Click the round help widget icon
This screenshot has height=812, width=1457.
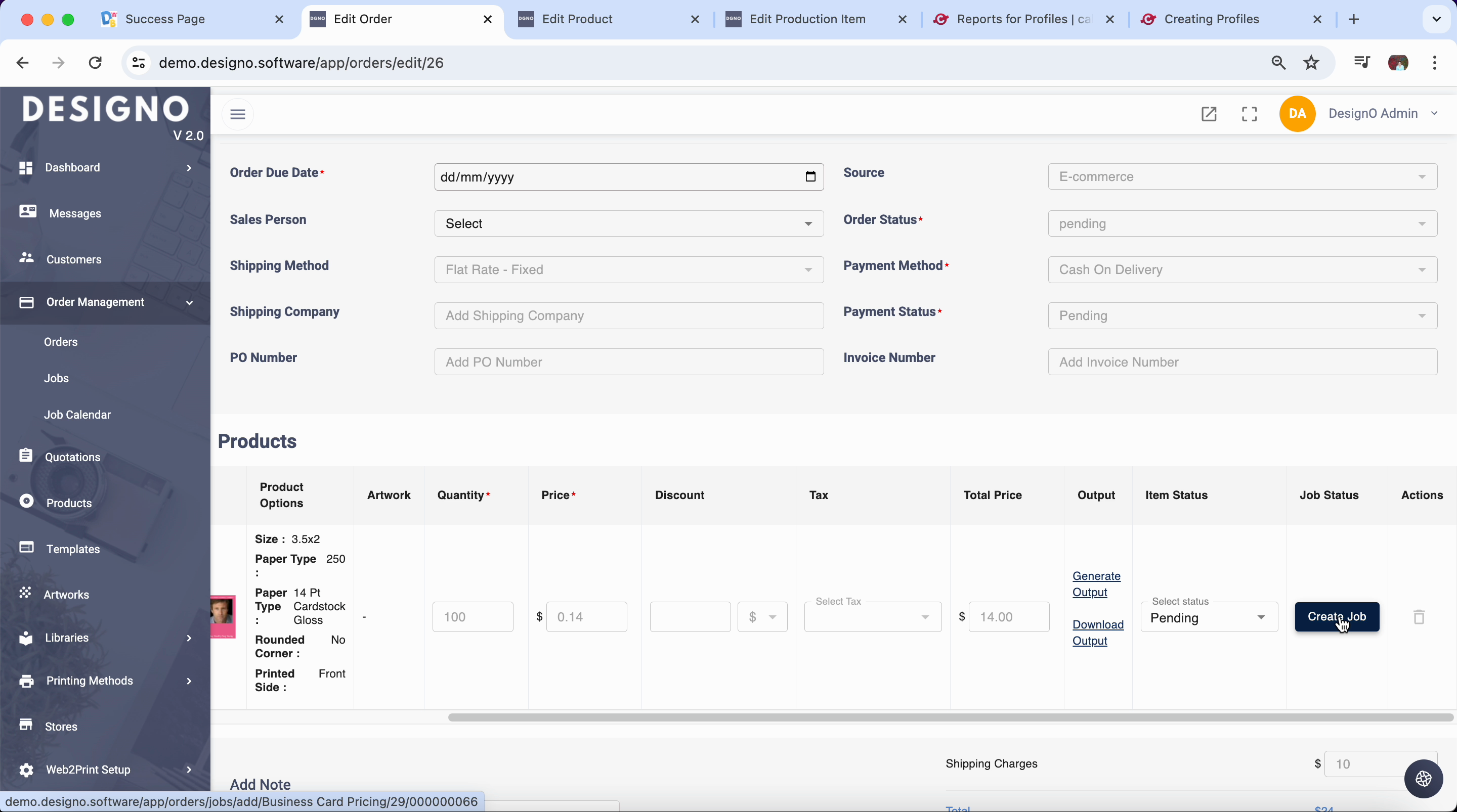pos(1423,779)
